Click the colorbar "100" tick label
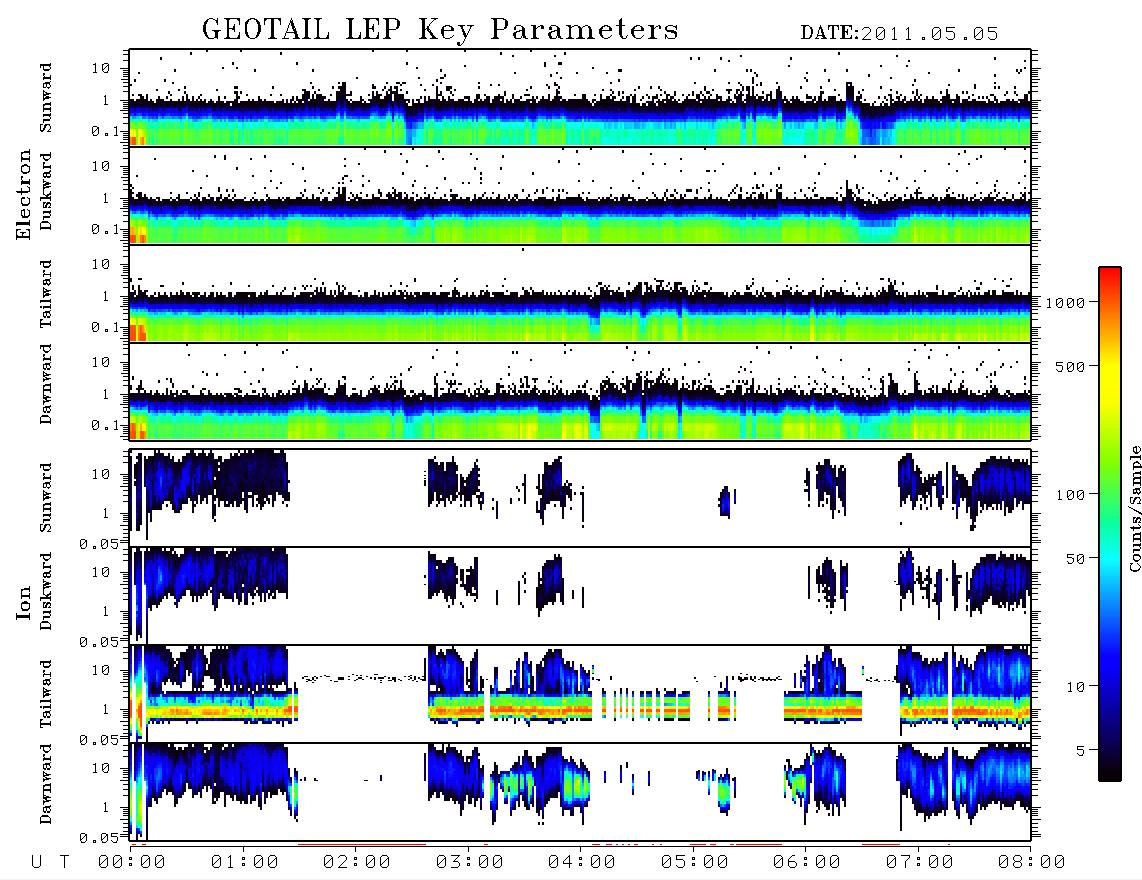The image size is (1142, 880). [x=1070, y=495]
